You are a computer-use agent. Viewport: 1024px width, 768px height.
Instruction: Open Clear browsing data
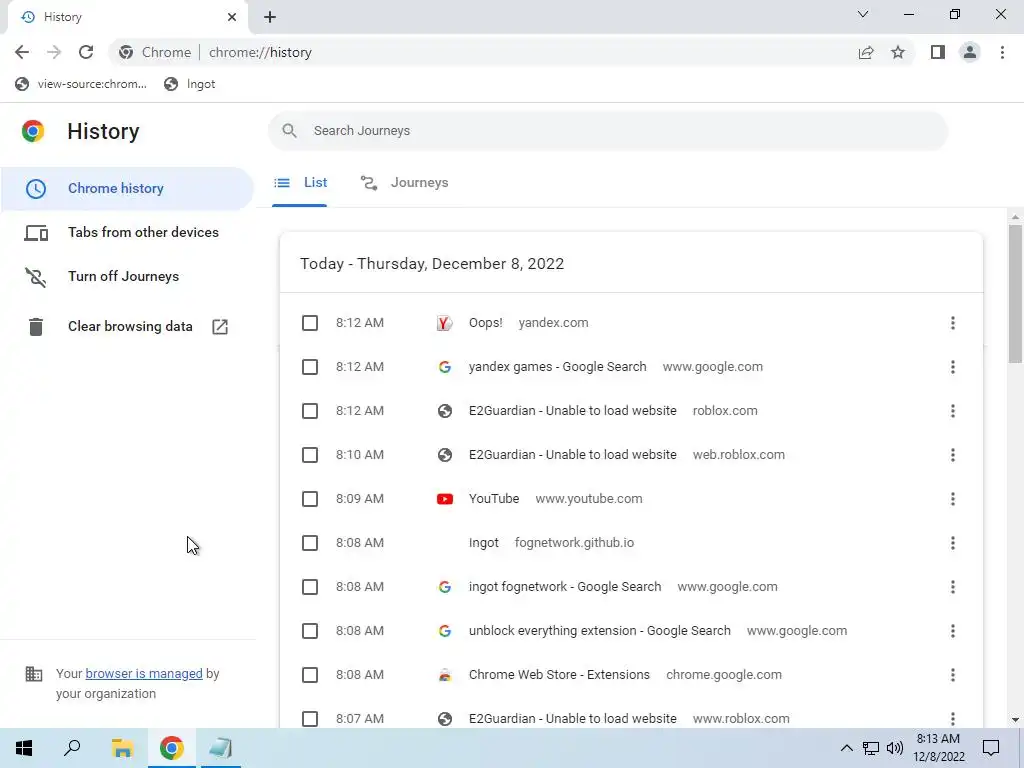coord(127,327)
